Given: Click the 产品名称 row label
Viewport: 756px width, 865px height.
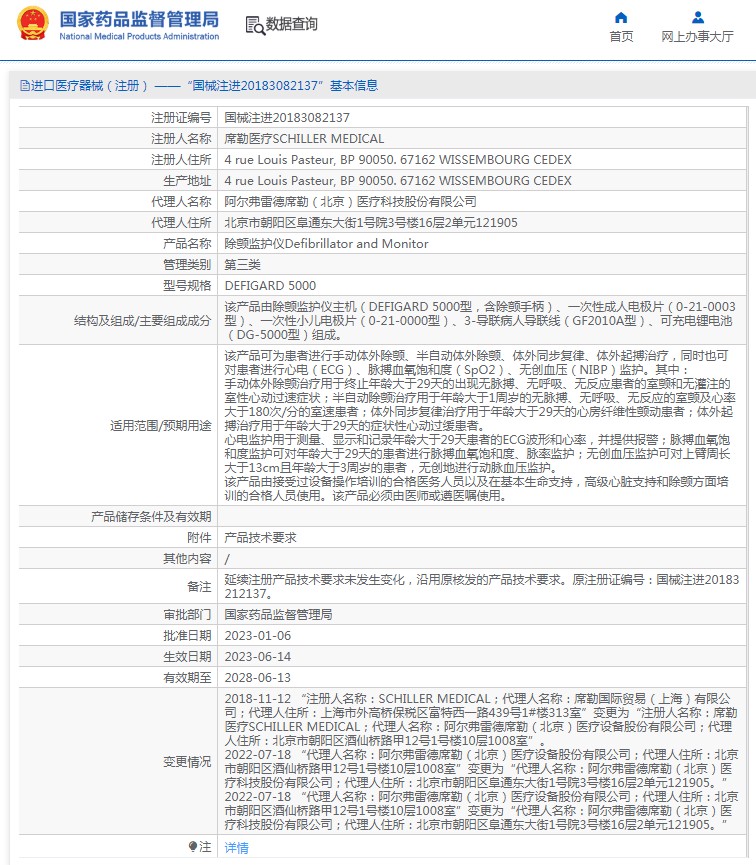Looking at the screenshot, I should 187,243.
